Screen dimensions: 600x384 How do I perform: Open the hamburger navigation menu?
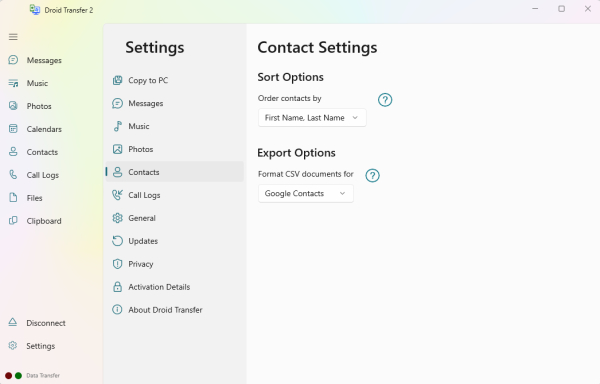pyautogui.click(x=13, y=37)
